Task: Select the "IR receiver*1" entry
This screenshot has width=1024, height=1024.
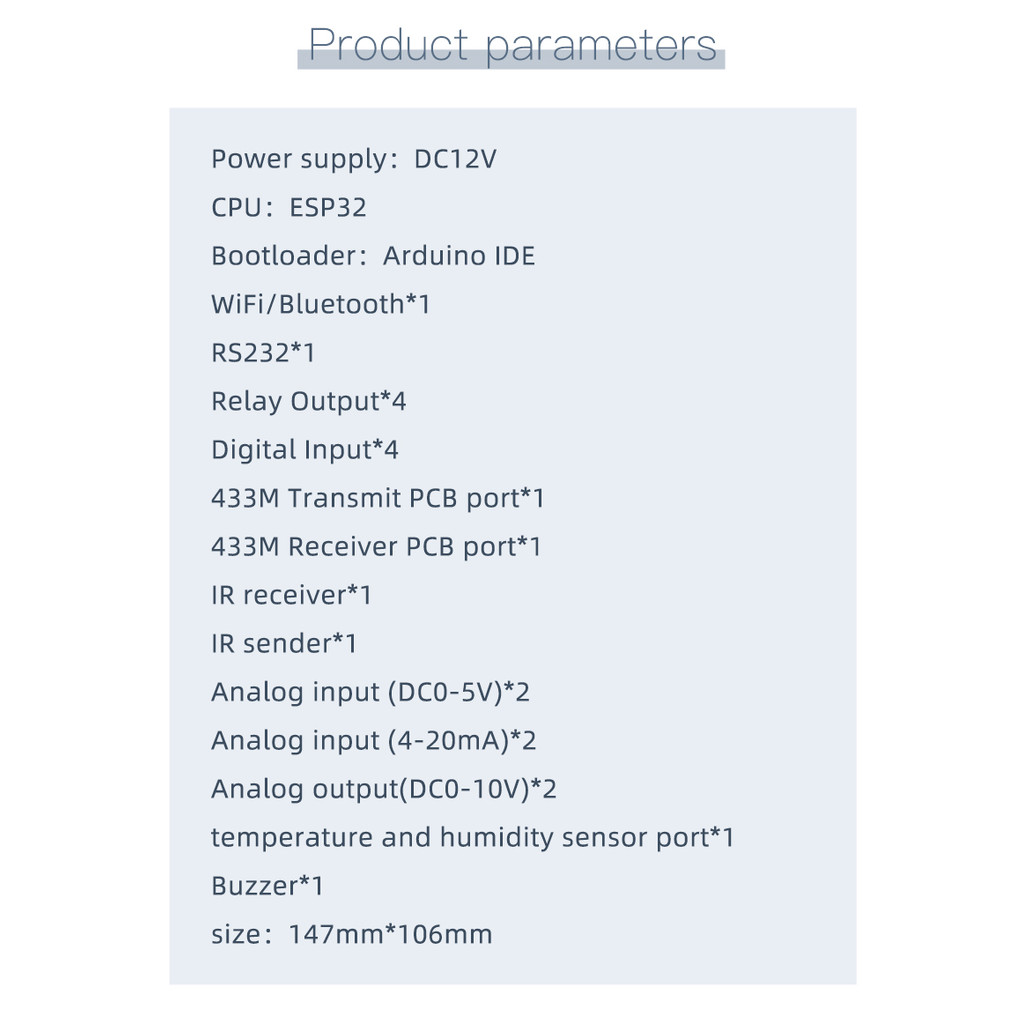Action: coord(291,595)
